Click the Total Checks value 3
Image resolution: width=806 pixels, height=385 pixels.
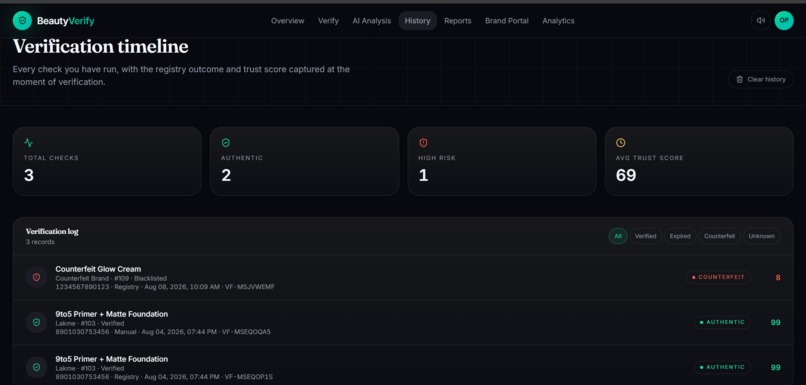(29, 176)
